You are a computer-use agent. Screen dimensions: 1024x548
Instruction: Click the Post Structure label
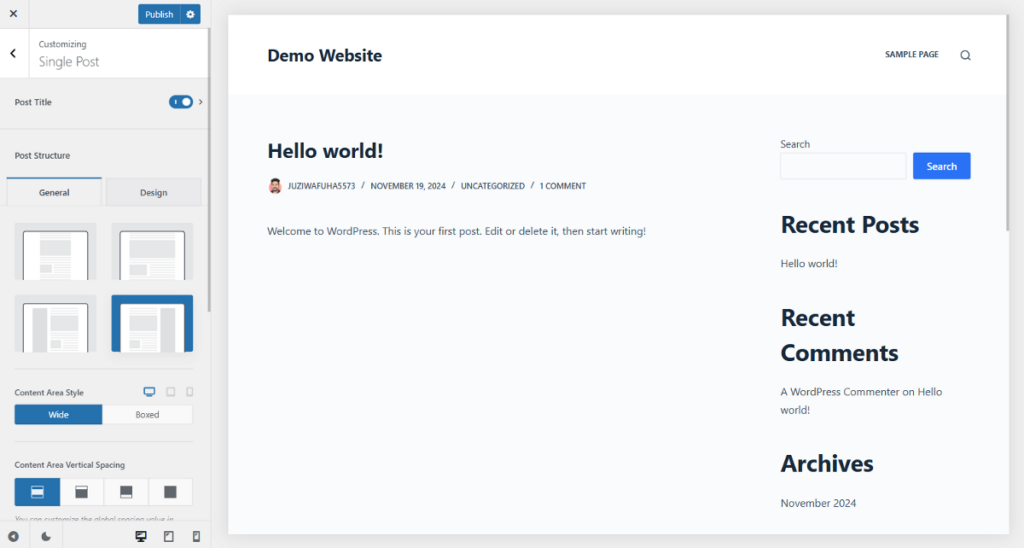click(42, 155)
